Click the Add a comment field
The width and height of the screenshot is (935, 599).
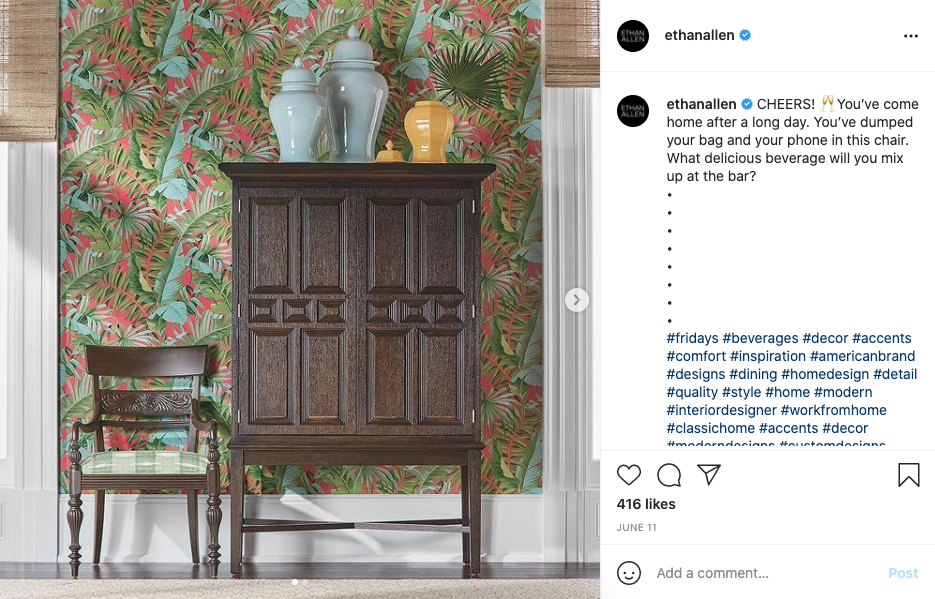tap(766, 573)
